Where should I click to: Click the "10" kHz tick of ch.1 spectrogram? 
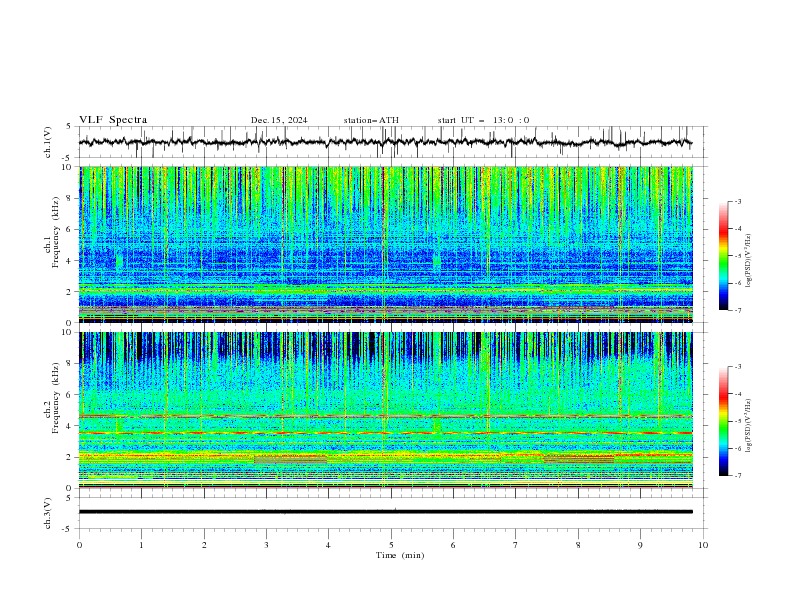pyautogui.click(x=68, y=167)
